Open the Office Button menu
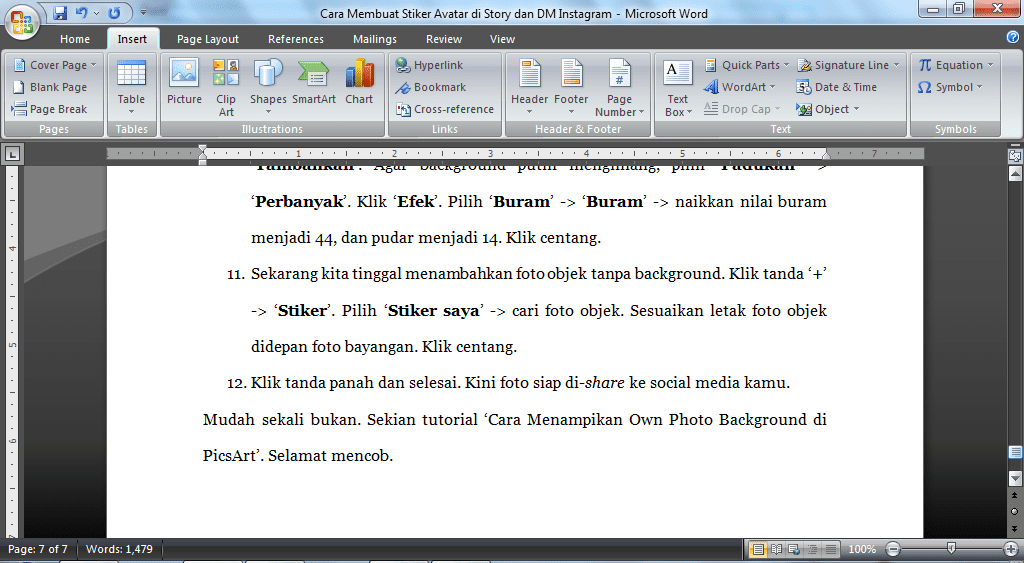Viewport: 1024px width, 563px height. point(22,22)
